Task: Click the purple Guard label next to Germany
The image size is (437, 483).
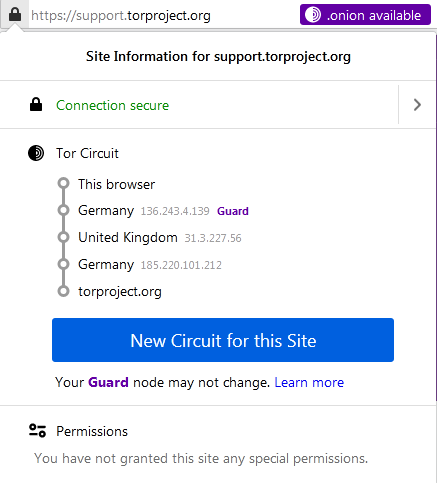Action: click(233, 211)
